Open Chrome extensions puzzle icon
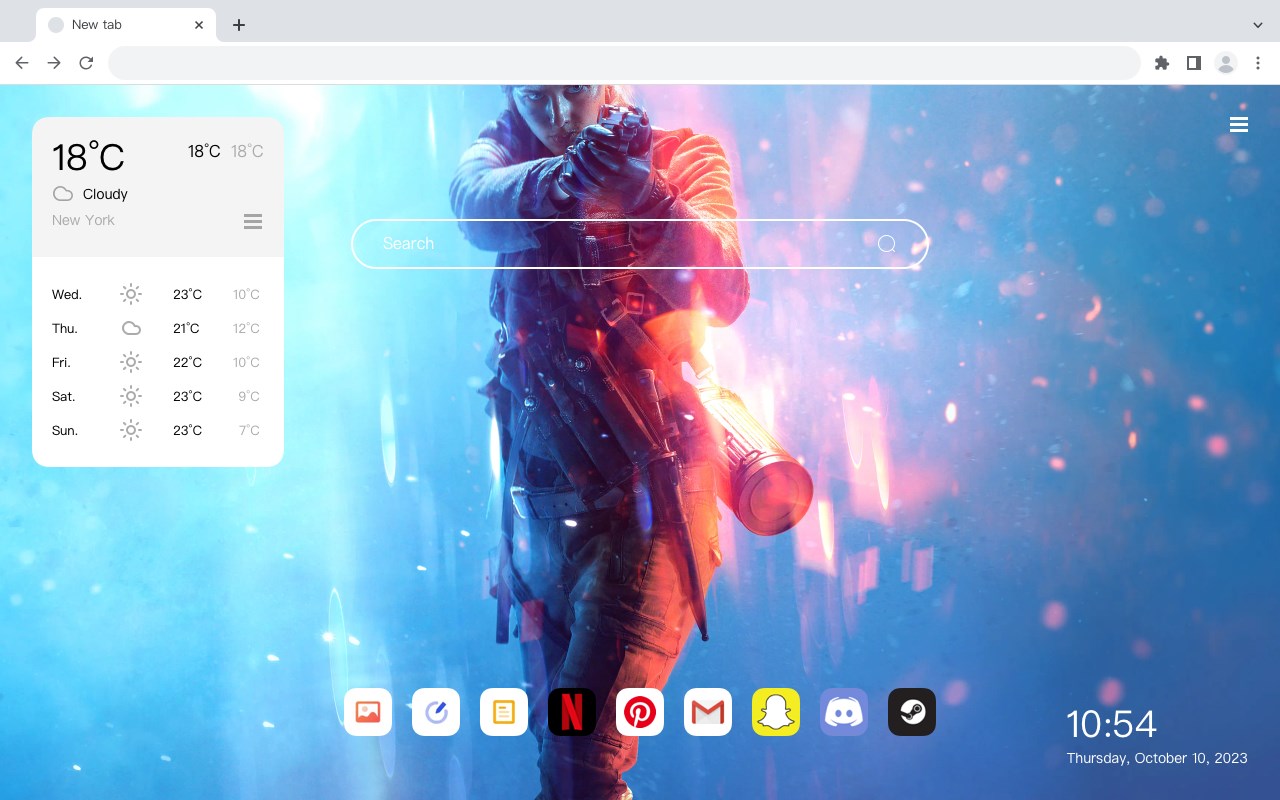The height and width of the screenshot is (800, 1280). pos(1161,63)
